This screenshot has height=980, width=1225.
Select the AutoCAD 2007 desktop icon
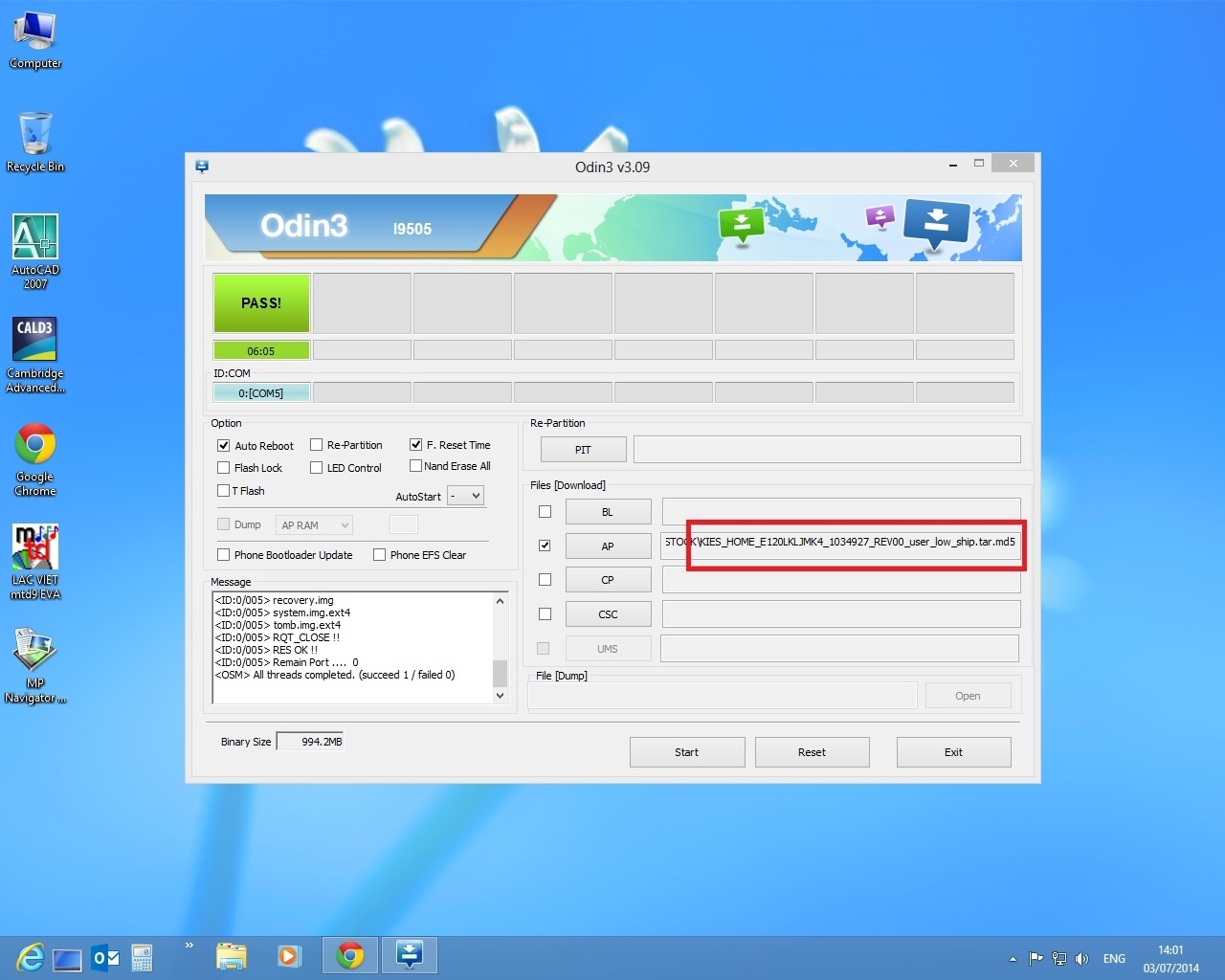pyautogui.click(x=35, y=251)
